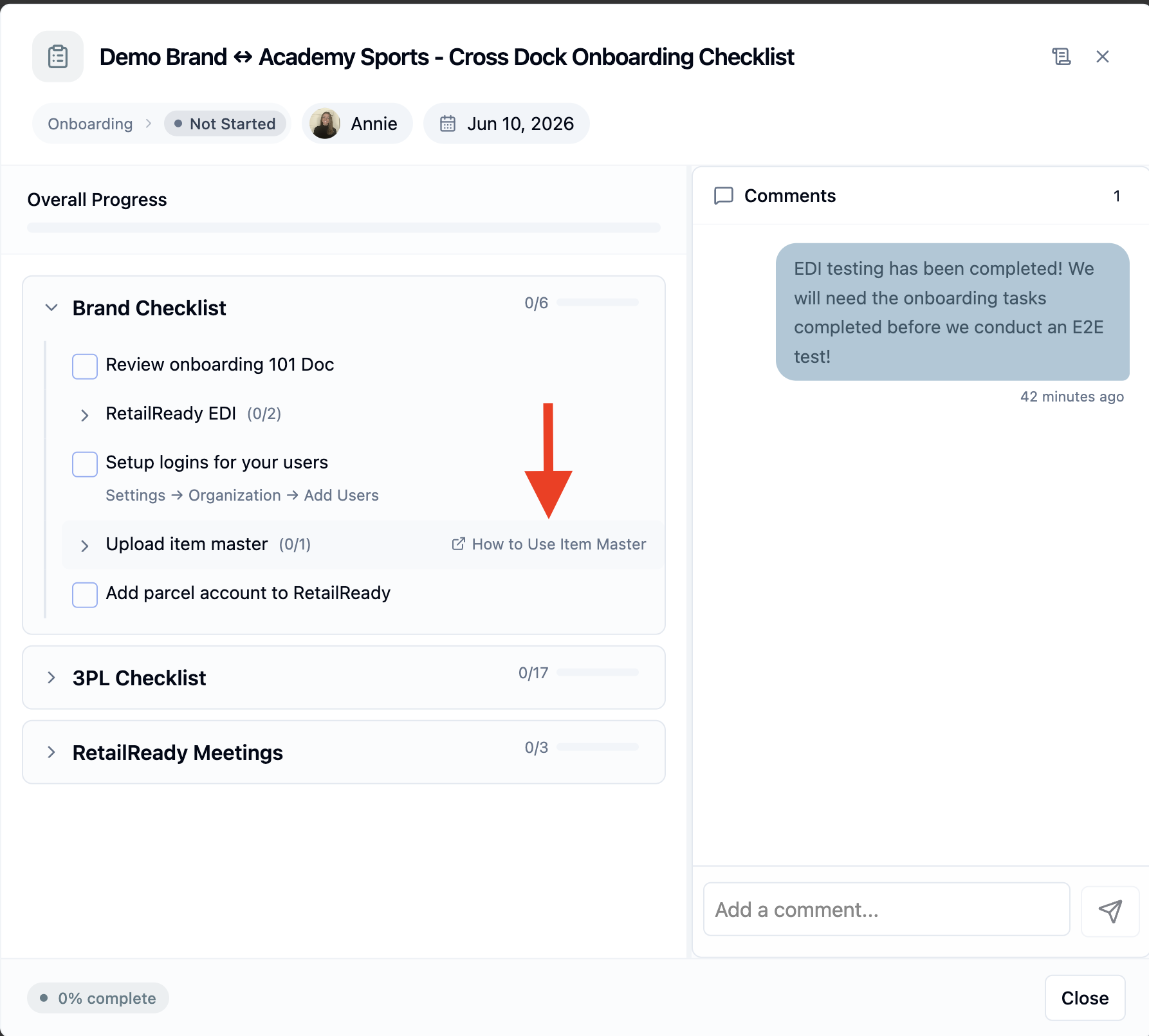Viewport: 1149px width, 1036px height.
Task: Click the calendar icon next to Jun 10, 2026
Action: click(448, 124)
